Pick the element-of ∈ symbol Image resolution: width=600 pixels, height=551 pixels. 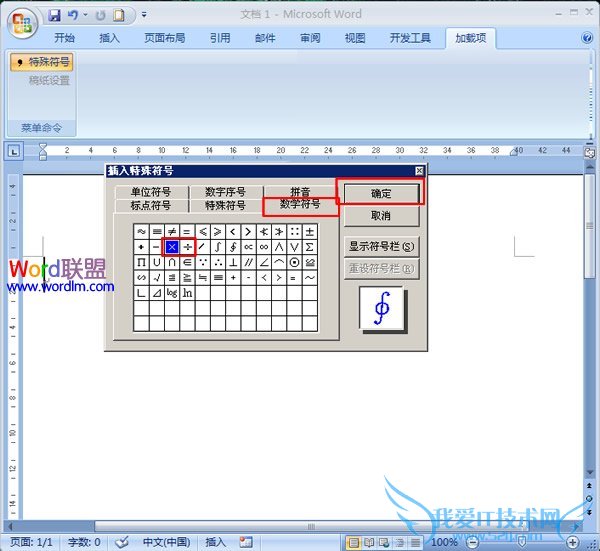(188, 262)
